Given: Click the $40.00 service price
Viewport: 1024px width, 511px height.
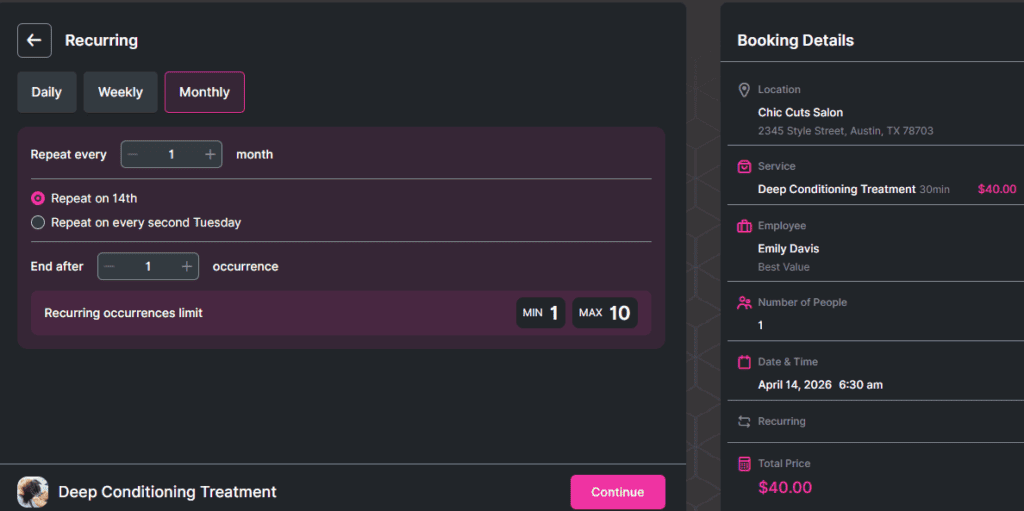Looking at the screenshot, I should tap(997, 190).
